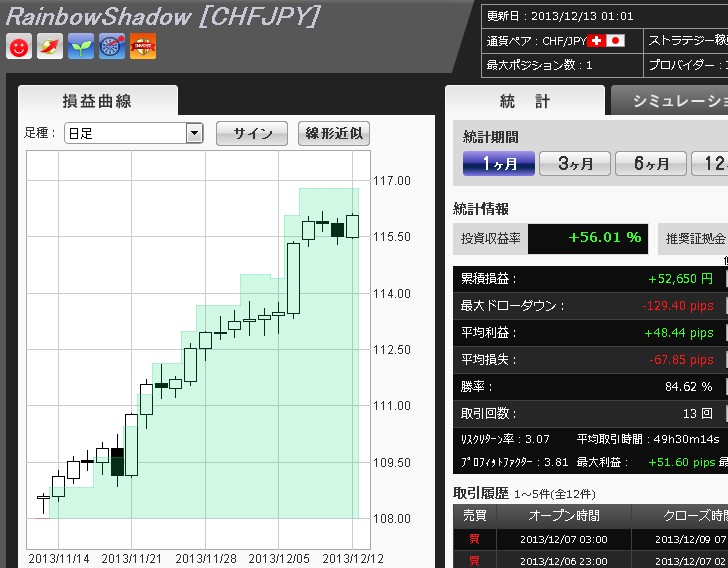Click the 2013/12/06 23:00 open time cell
The width and height of the screenshot is (728, 568).
pyautogui.click(x=564, y=561)
